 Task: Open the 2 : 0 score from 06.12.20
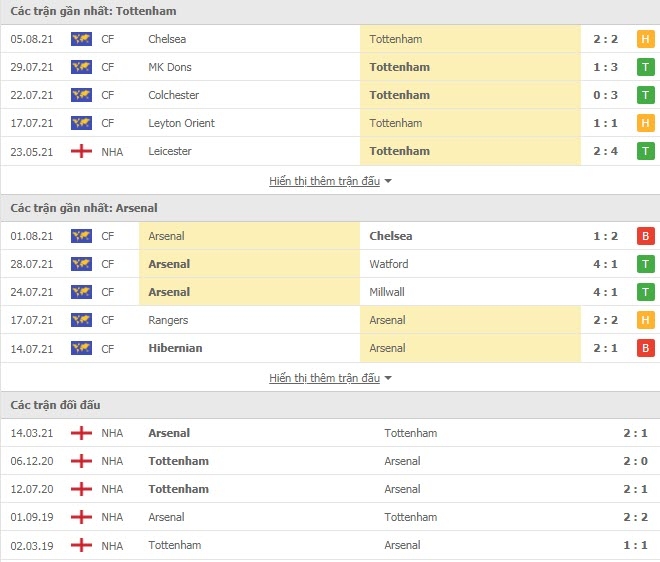pos(635,461)
